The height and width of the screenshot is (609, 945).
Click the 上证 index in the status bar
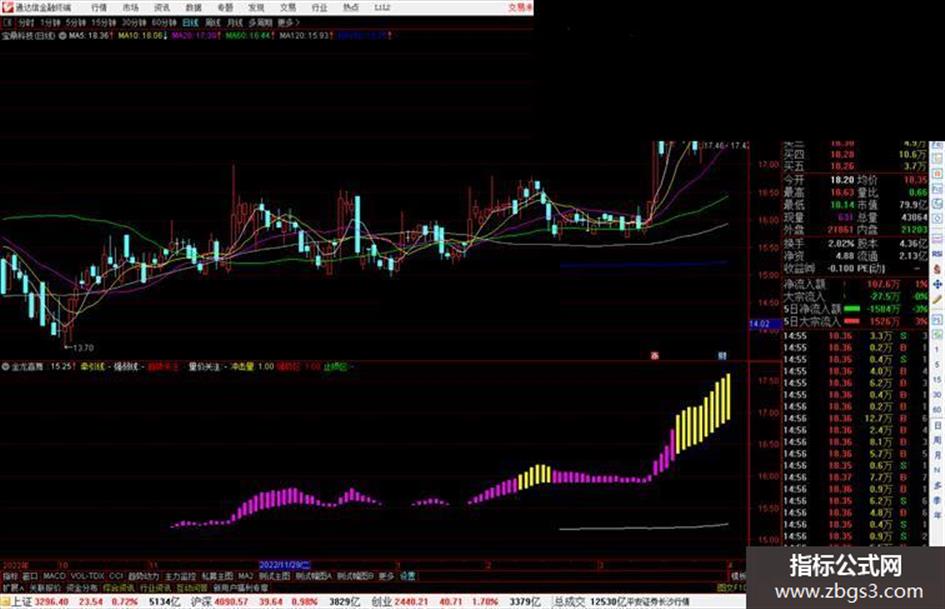click(x=22, y=602)
